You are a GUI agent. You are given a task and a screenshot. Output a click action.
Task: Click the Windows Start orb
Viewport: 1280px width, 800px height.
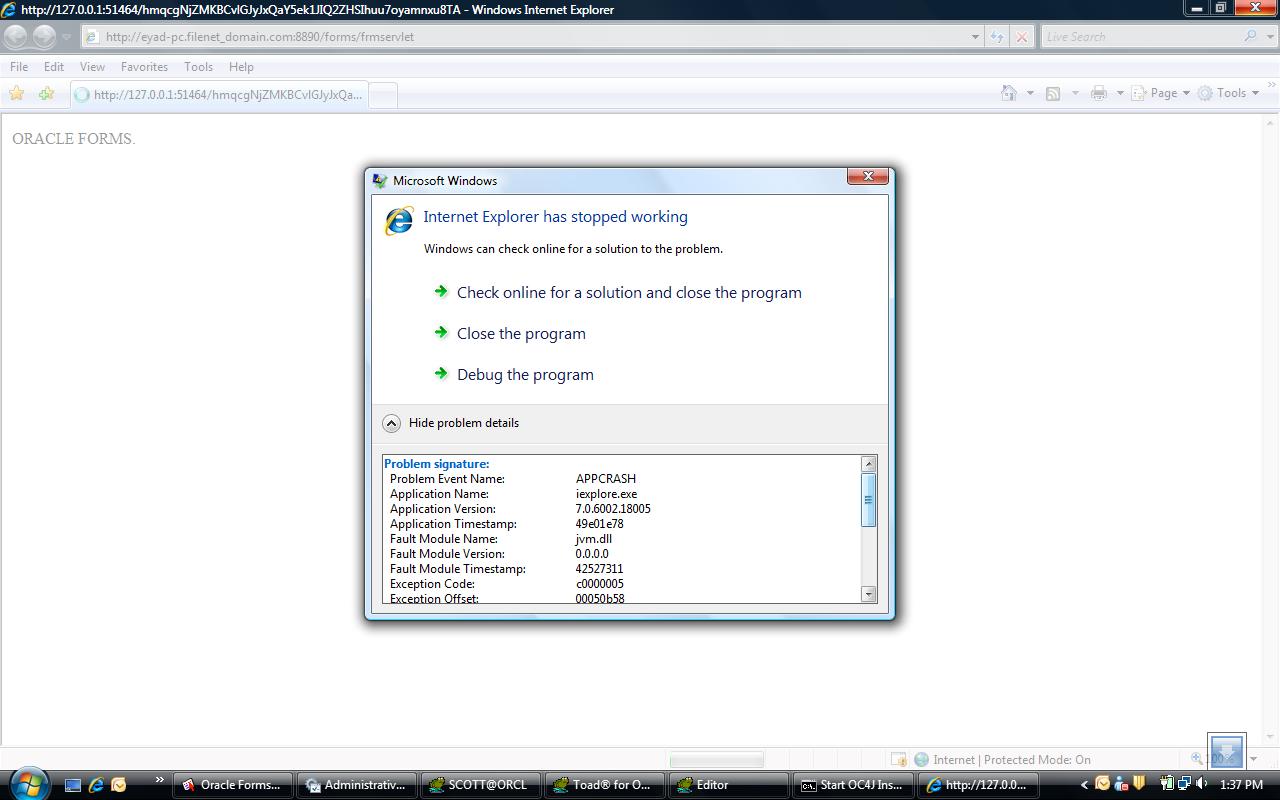pyautogui.click(x=28, y=783)
